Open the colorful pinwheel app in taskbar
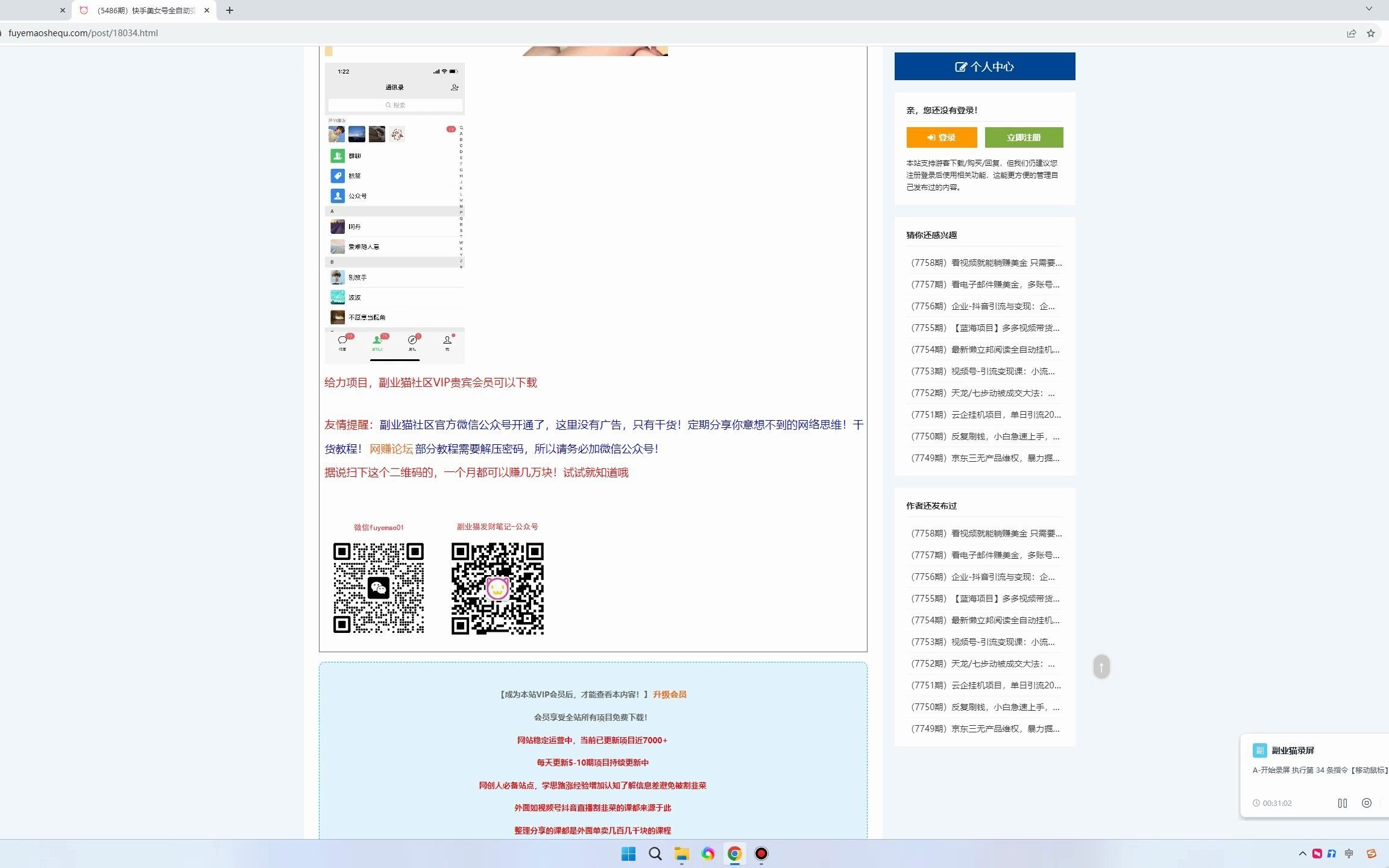This screenshot has height=868, width=1389. [708, 854]
